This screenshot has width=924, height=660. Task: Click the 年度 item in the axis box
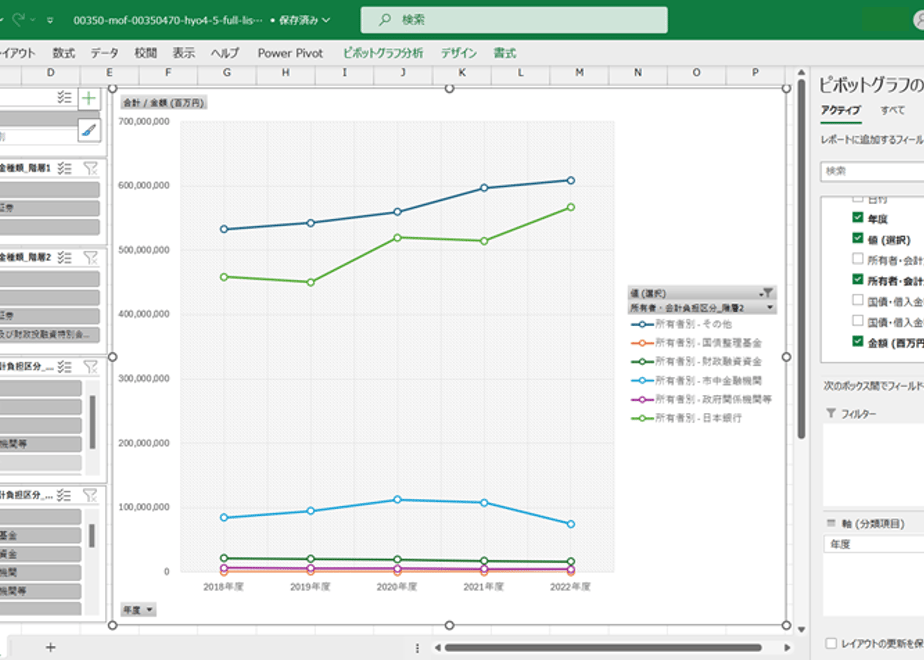[x=873, y=544]
